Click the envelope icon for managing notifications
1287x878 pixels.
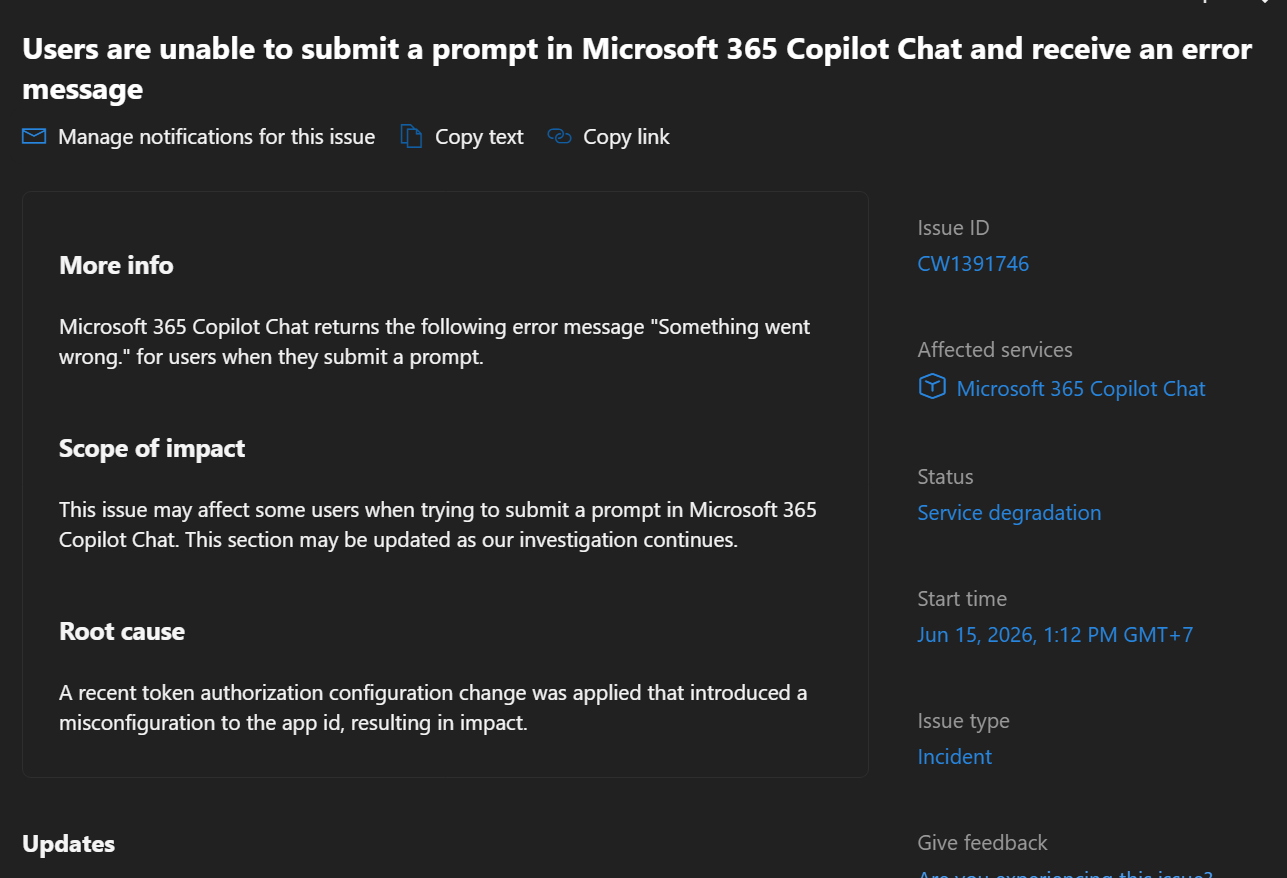pos(34,136)
